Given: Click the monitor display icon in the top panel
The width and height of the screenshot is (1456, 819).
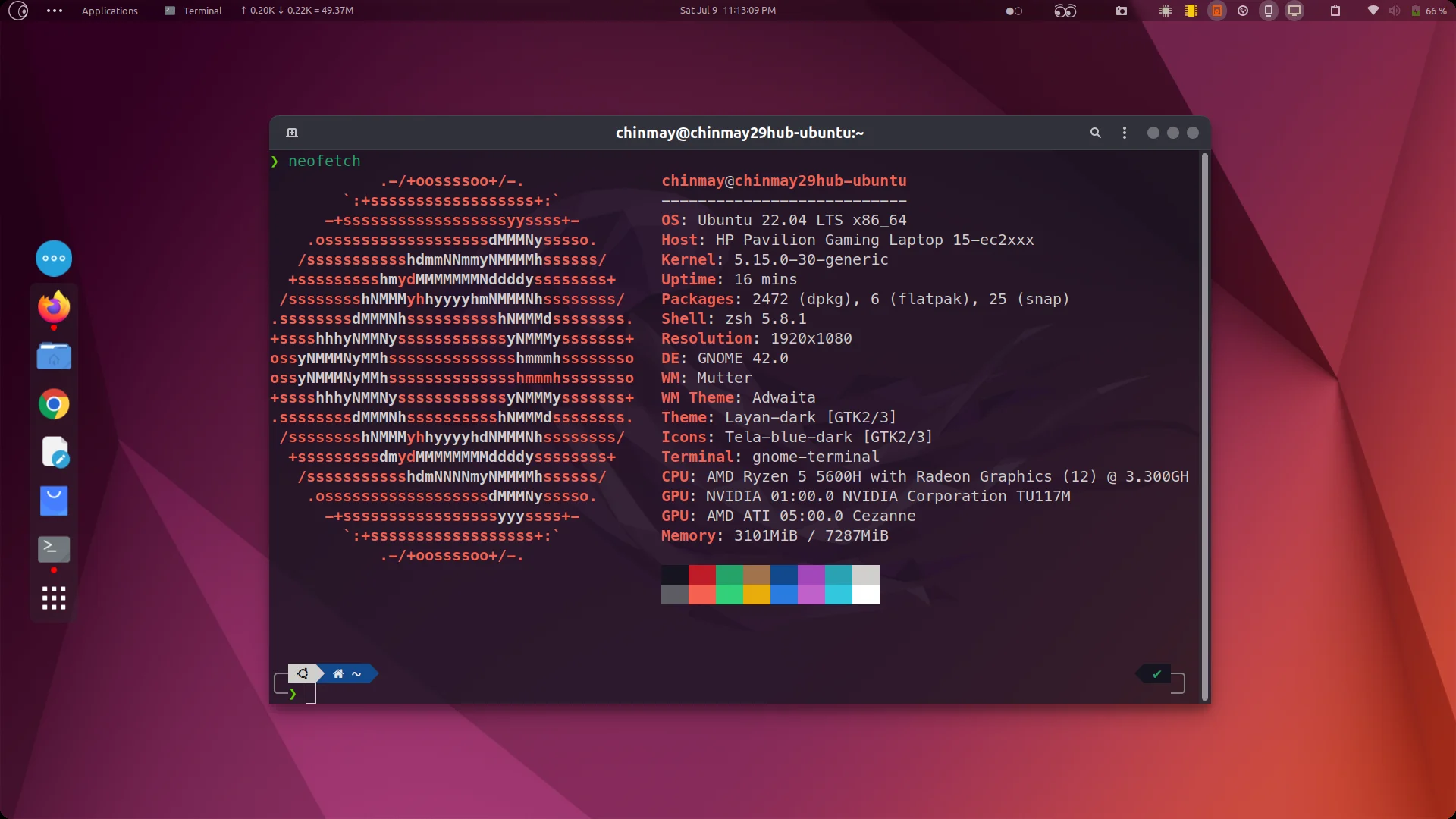Looking at the screenshot, I should 1294,11.
